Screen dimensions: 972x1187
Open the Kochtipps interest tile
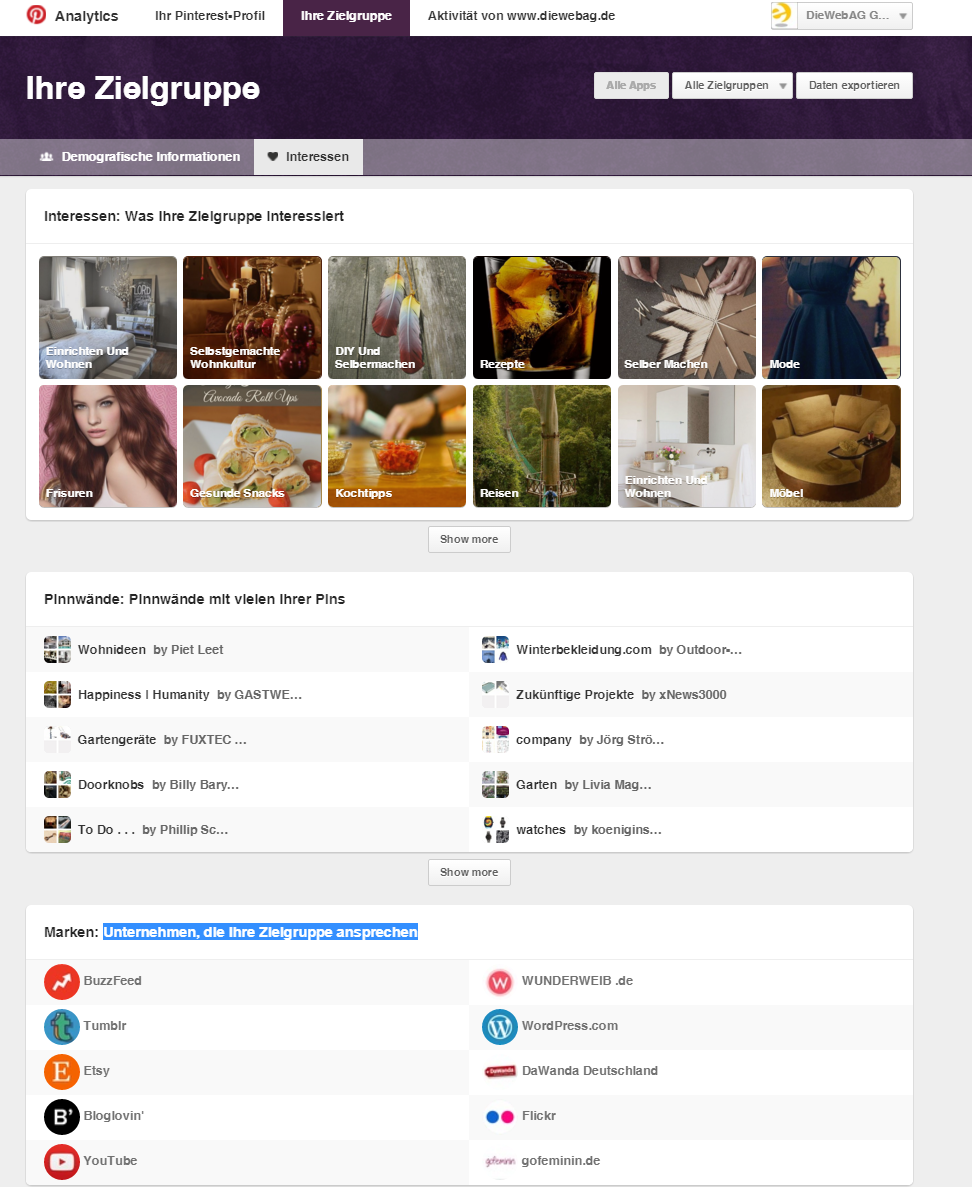[x=397, y=446]
